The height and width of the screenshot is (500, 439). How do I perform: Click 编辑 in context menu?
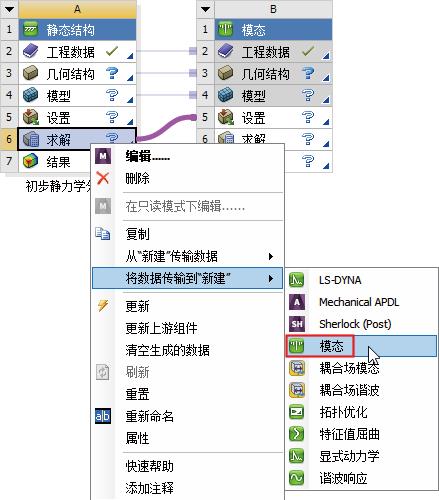point(187,156)
